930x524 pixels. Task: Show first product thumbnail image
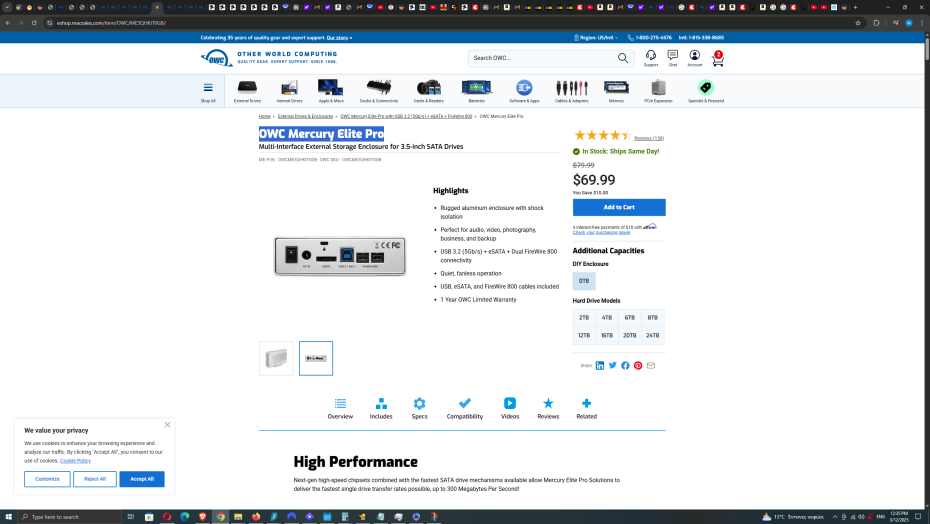click(276, 358)
